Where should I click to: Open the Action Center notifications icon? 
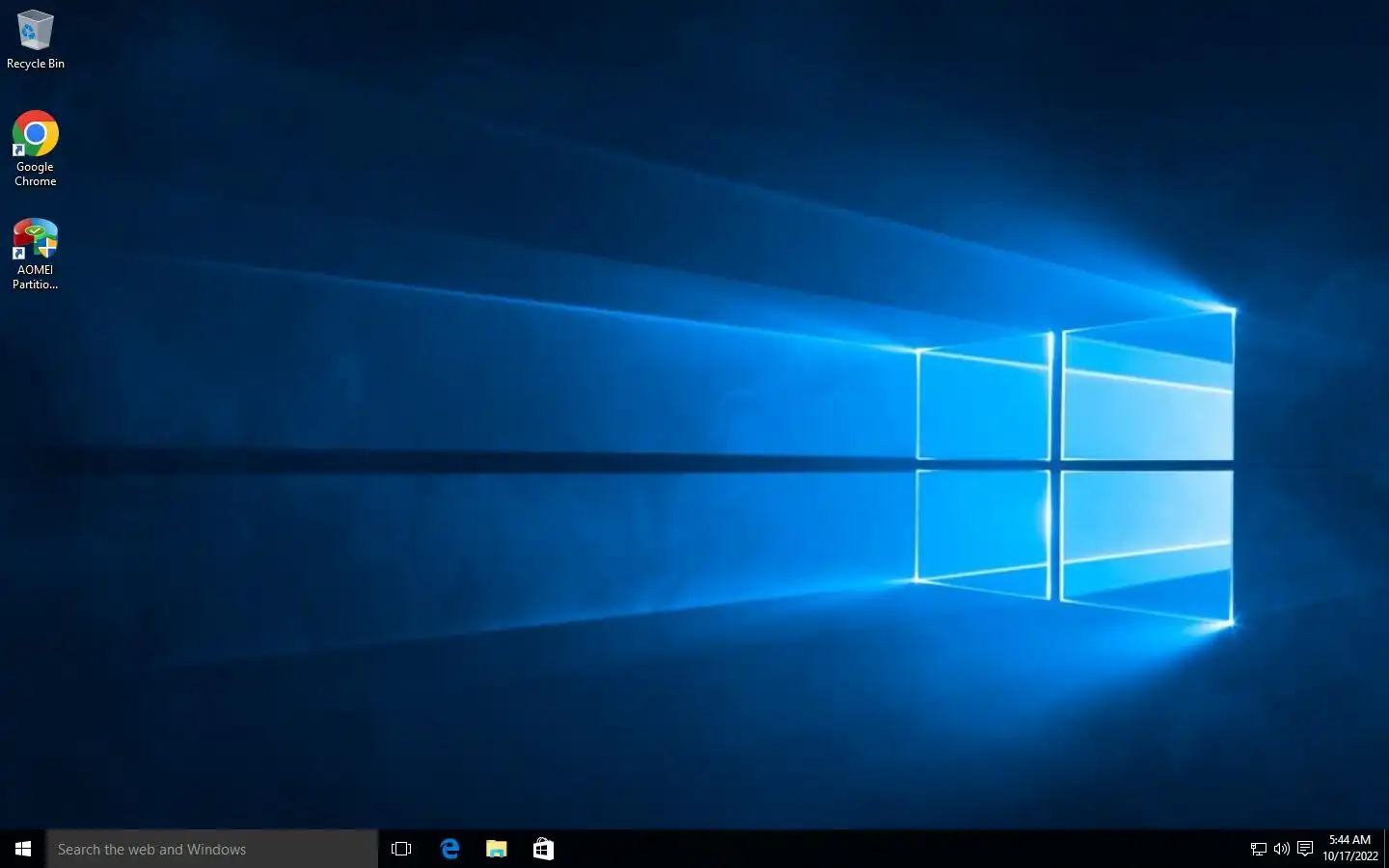1305,849
